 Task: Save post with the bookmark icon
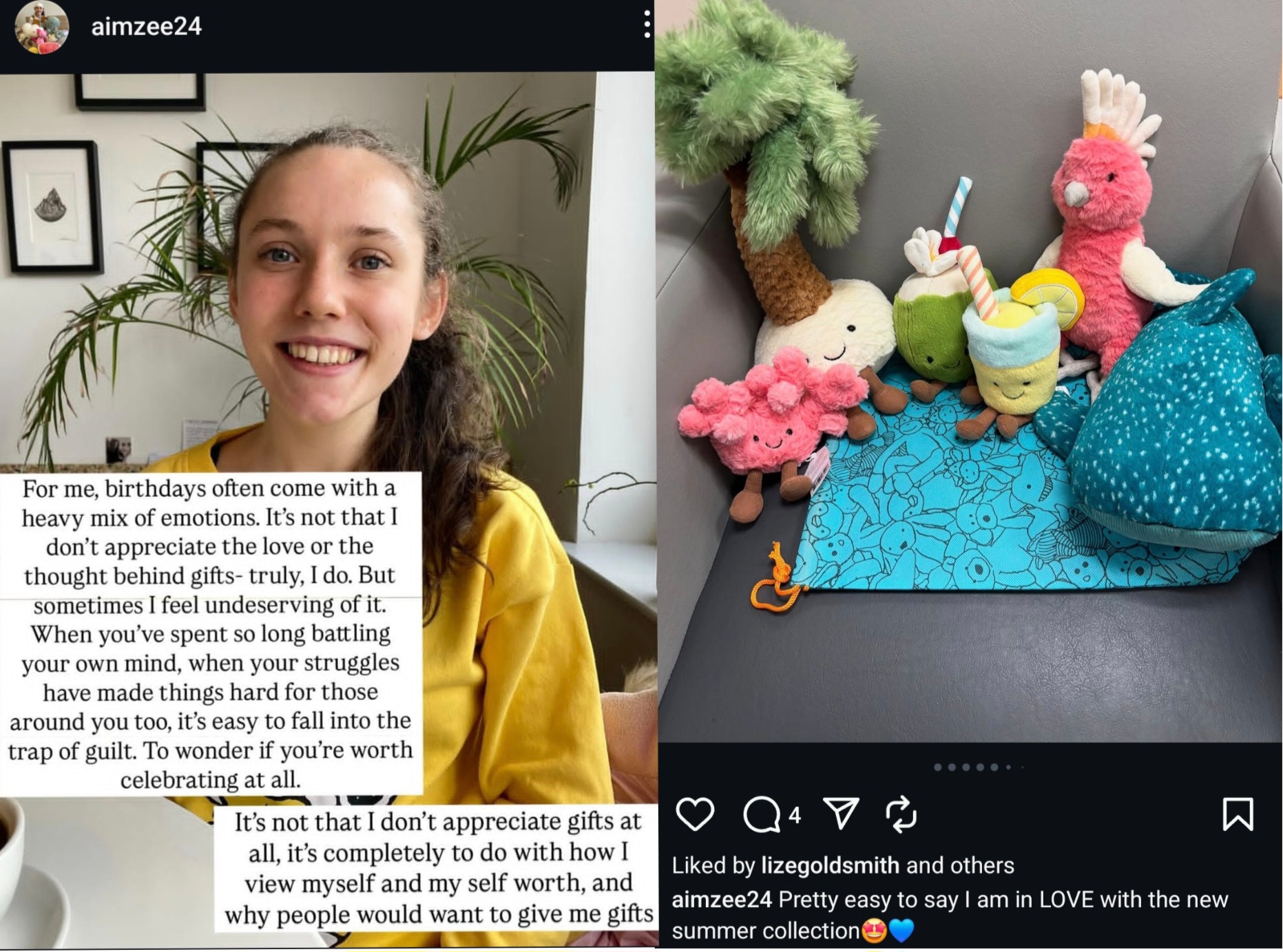tap(1237, 814)
